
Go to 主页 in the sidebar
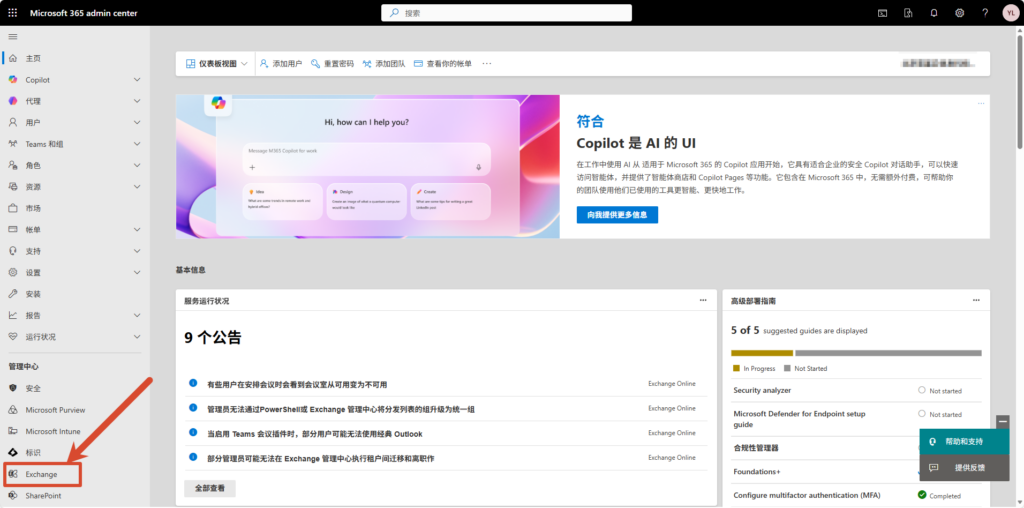pyautogui.click(x=33, y=58)
